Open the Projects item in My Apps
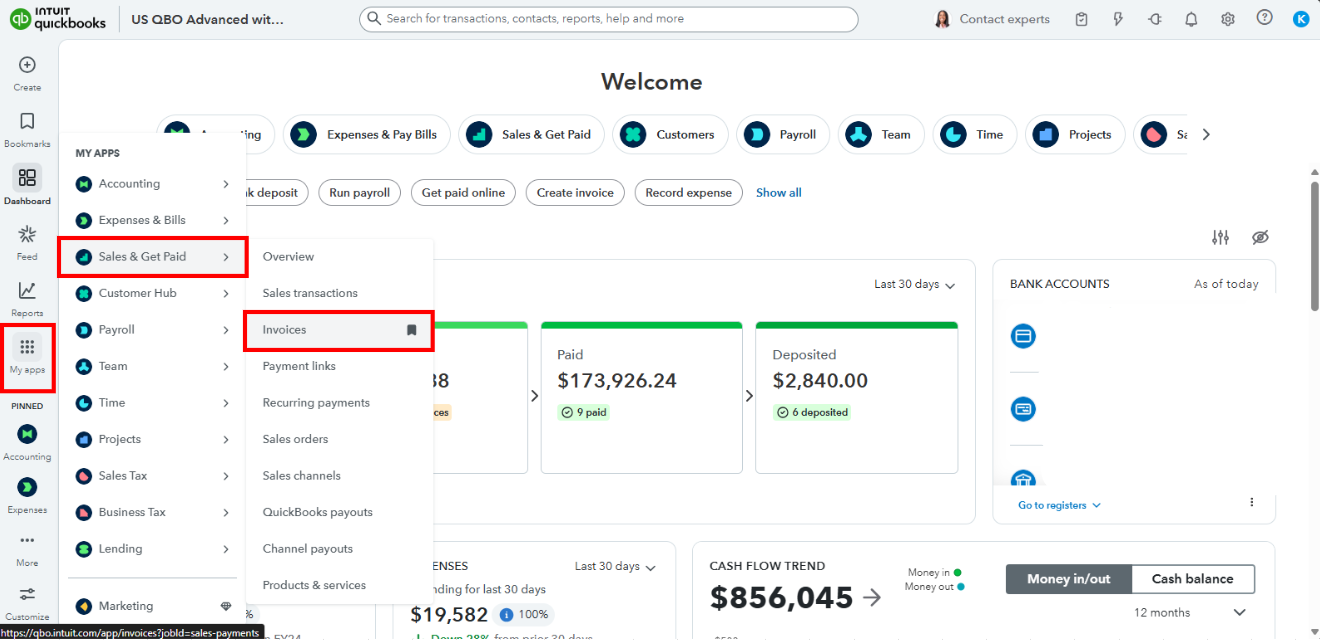The width and height of the screenshot is (1320, 640). (x=152, y=439)
